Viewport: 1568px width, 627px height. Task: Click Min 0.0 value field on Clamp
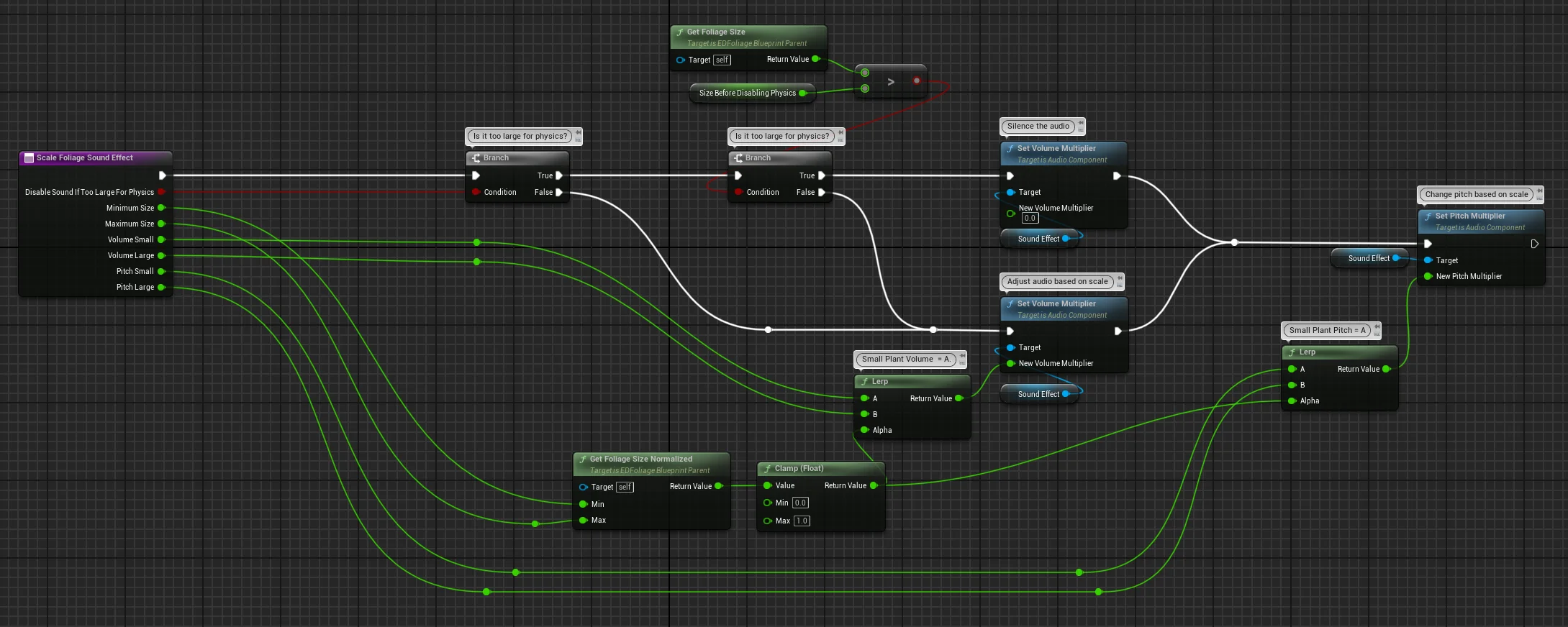point(800,503)
